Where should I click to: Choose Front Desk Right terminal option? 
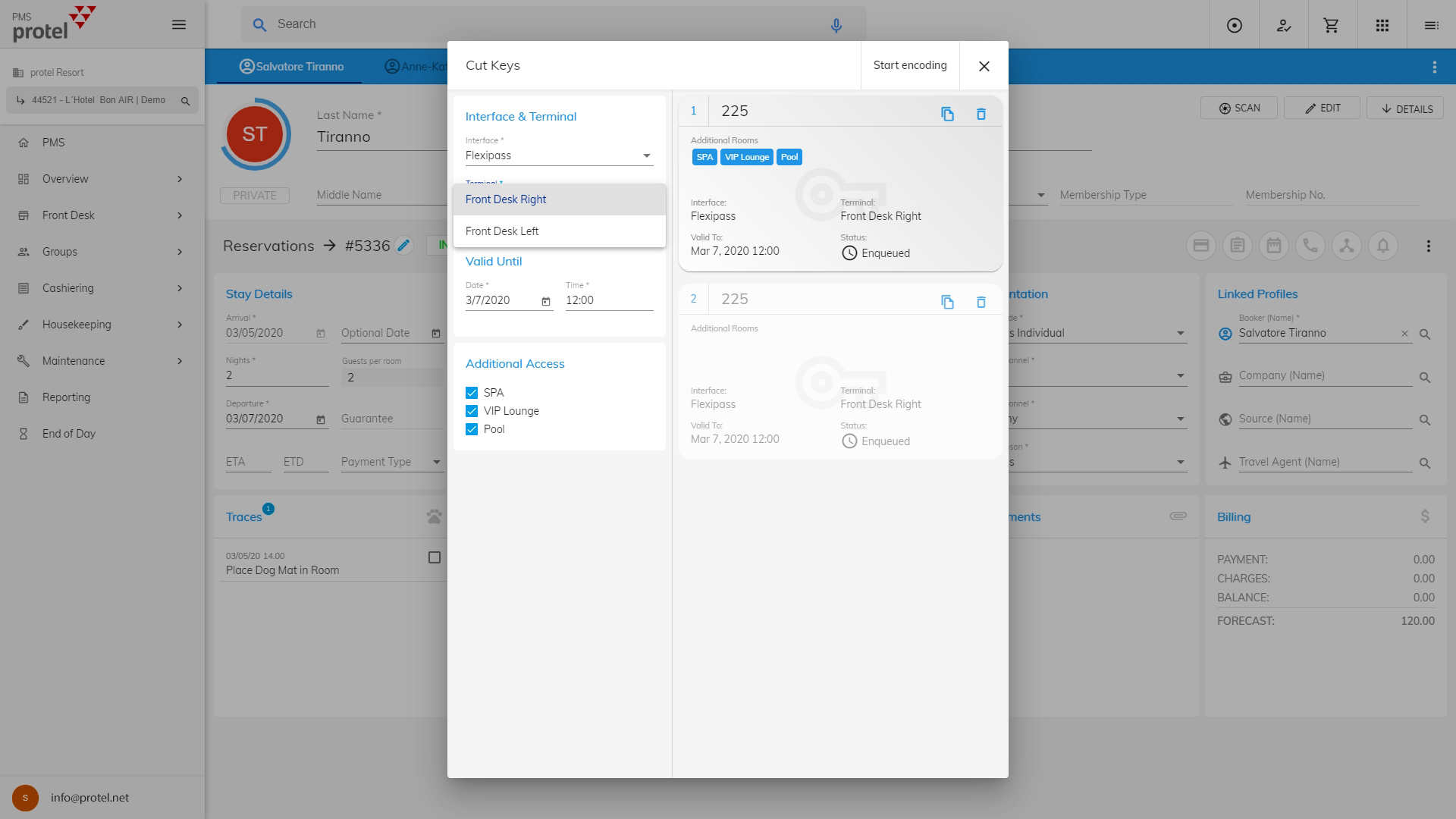click(x=506, y=199)
